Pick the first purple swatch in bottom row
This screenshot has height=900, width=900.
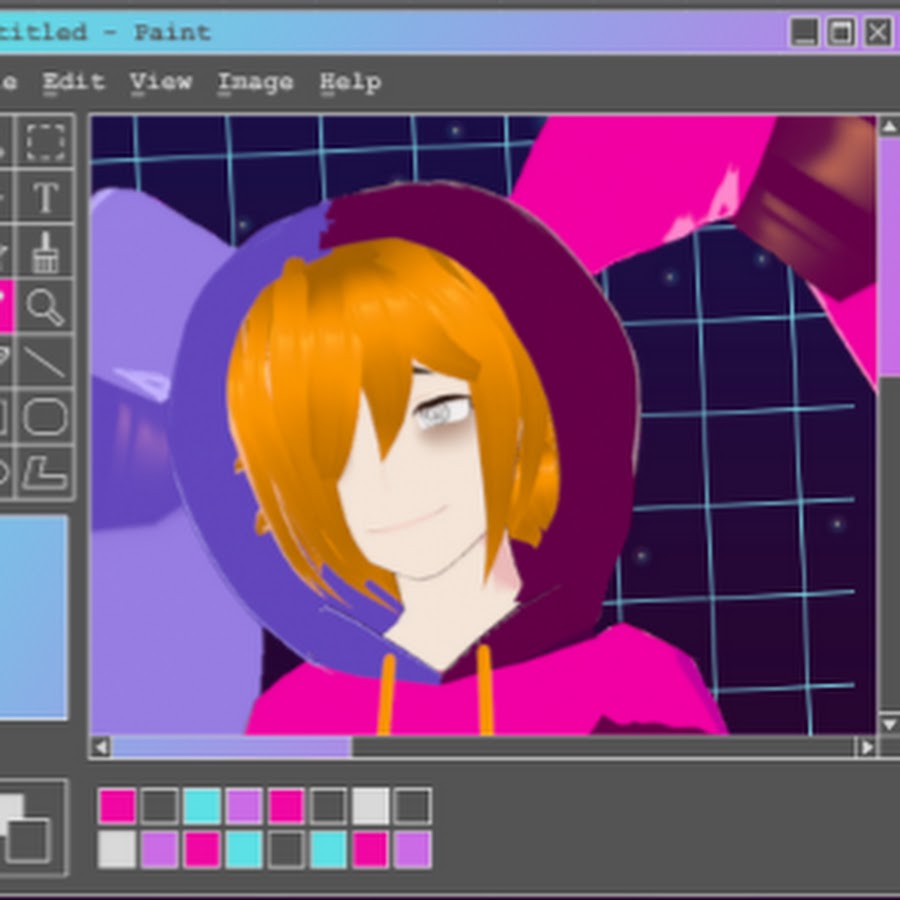pos(160,849)
